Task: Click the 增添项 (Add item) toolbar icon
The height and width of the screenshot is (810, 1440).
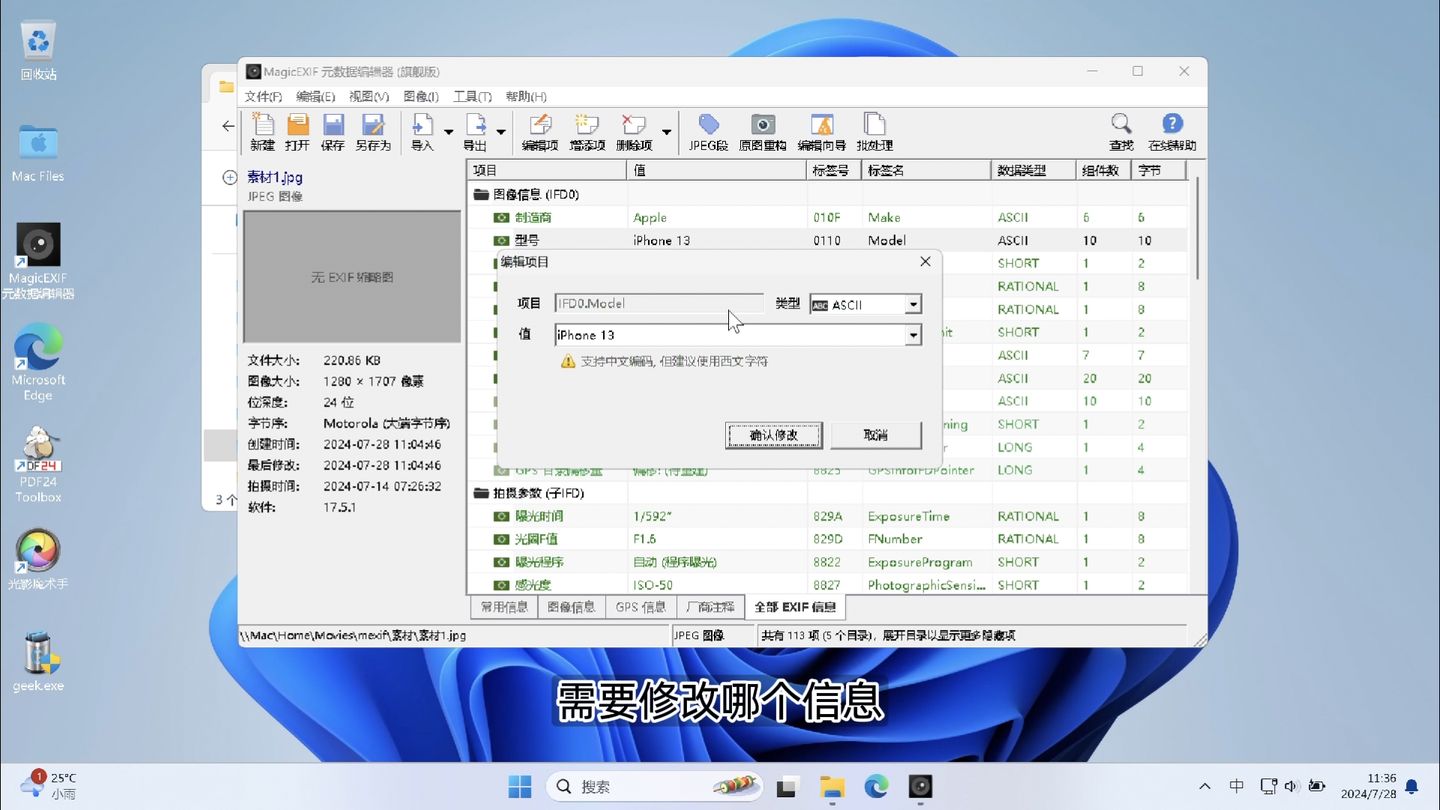Action: click(x=587, y=132)
